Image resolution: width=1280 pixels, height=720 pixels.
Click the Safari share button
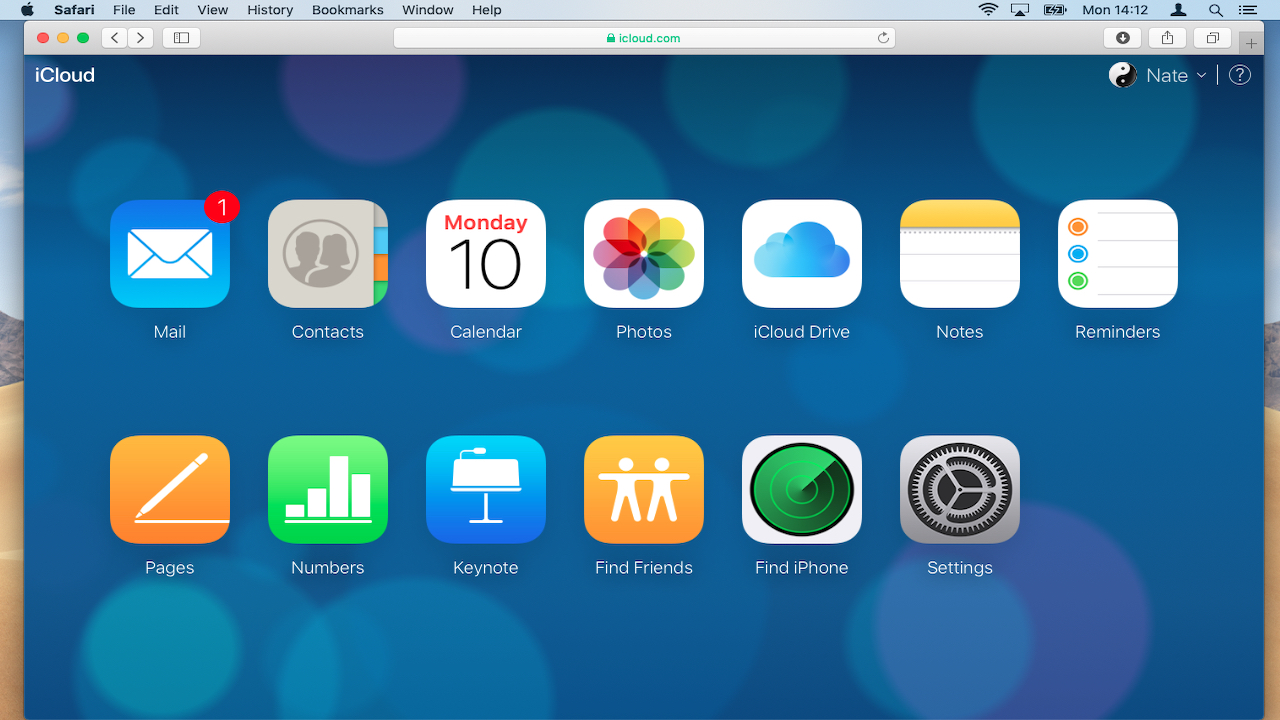(1168, 38)
